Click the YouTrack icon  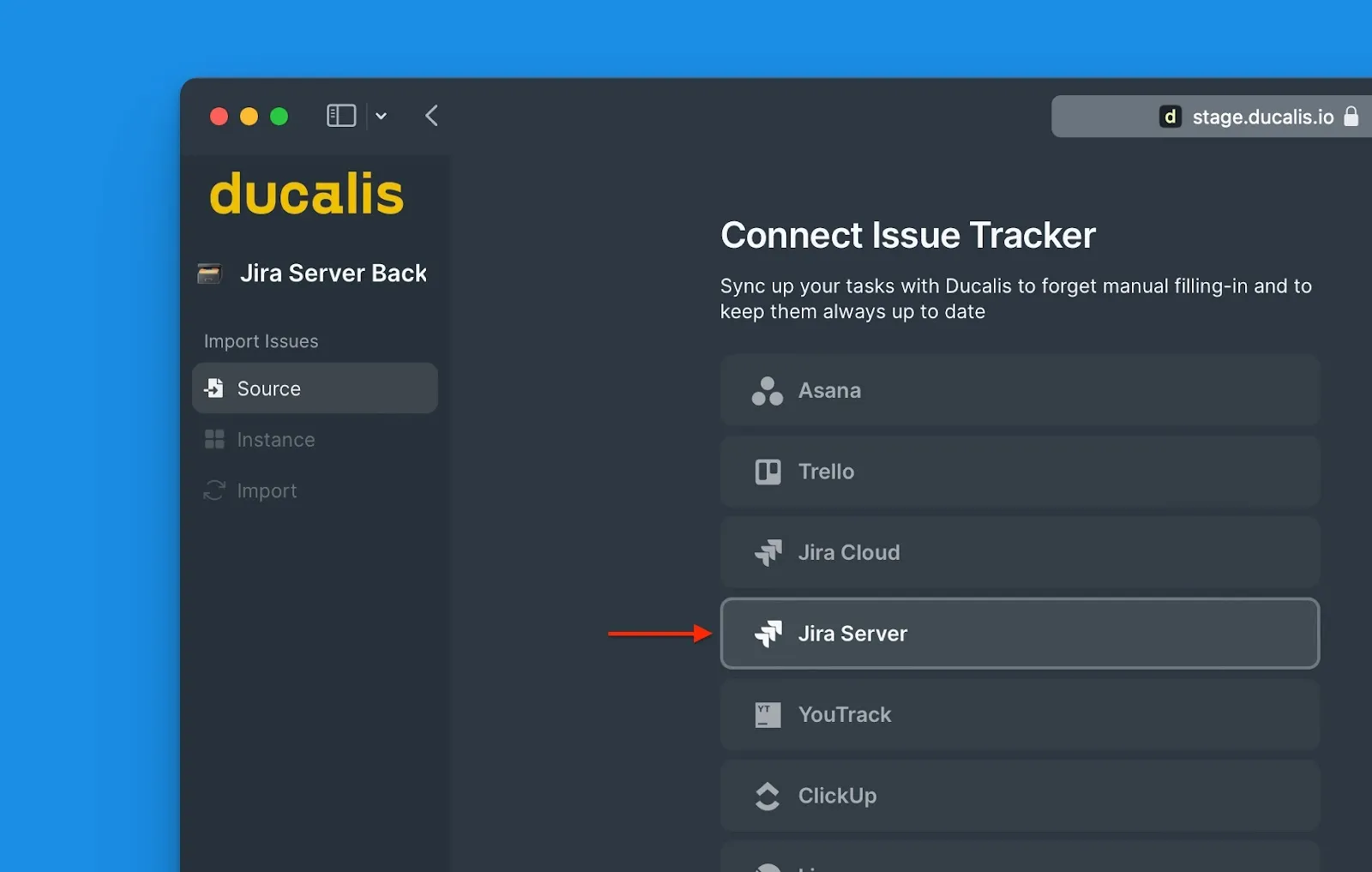pyautogui.click(x=766, y=714)
